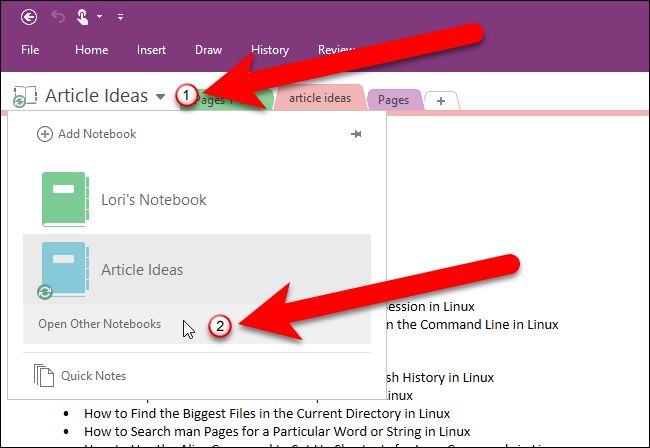The image size is (650, 448).
Task: Pin the notebook pane with pushpin icon
Action: [356, 134]
